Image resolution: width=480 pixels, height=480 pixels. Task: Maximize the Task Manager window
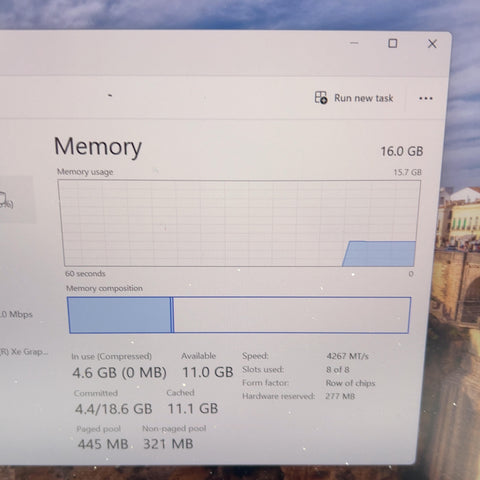(393, 43)
